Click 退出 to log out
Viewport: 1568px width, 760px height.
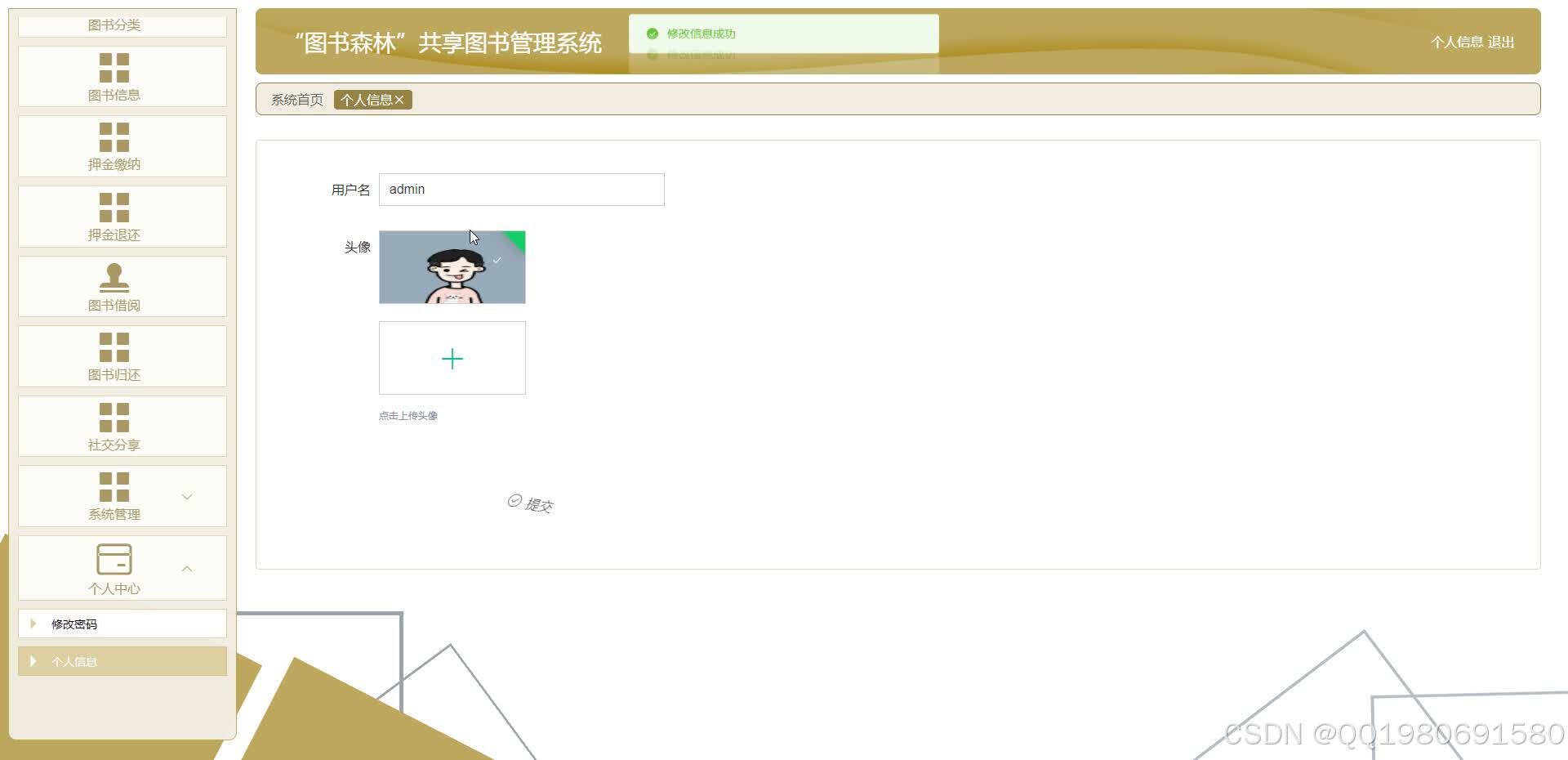(1503, 42)
